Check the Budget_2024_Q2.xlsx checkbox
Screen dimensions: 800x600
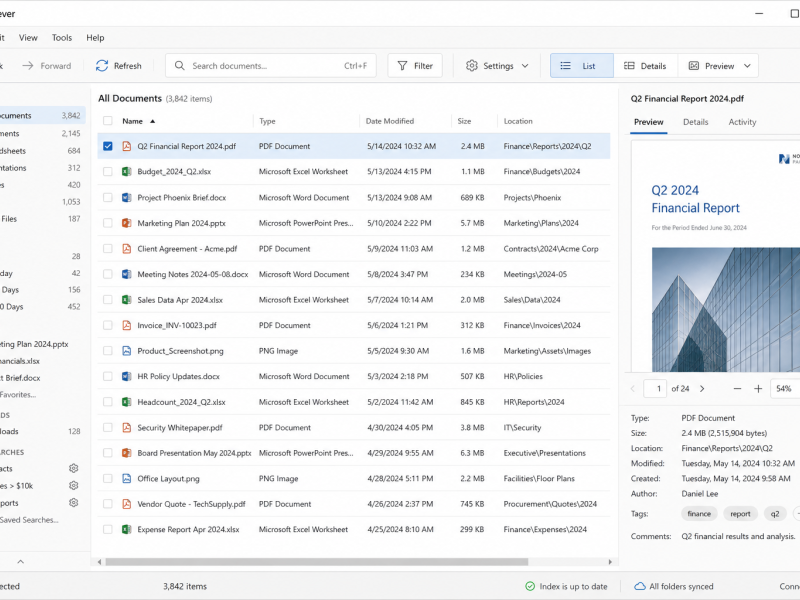tap(108, 172)
